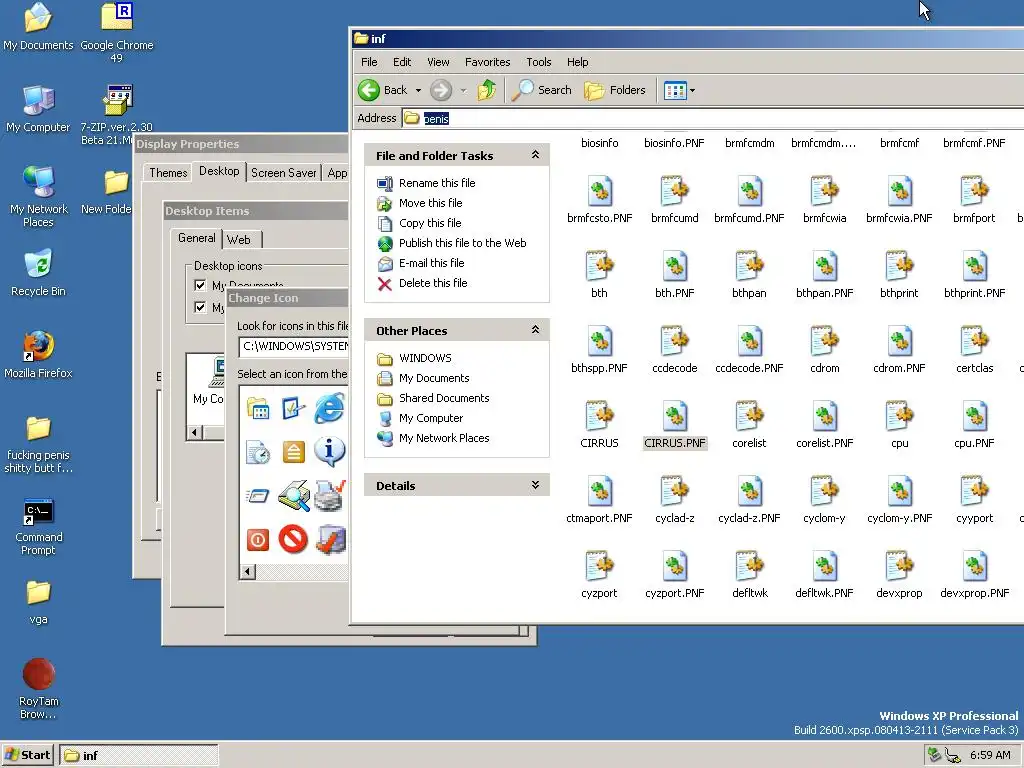Screen dimensions: 1024x768
Task: Collapse the File and Folder Tasks panel
Action: click(x=536, y=155)
